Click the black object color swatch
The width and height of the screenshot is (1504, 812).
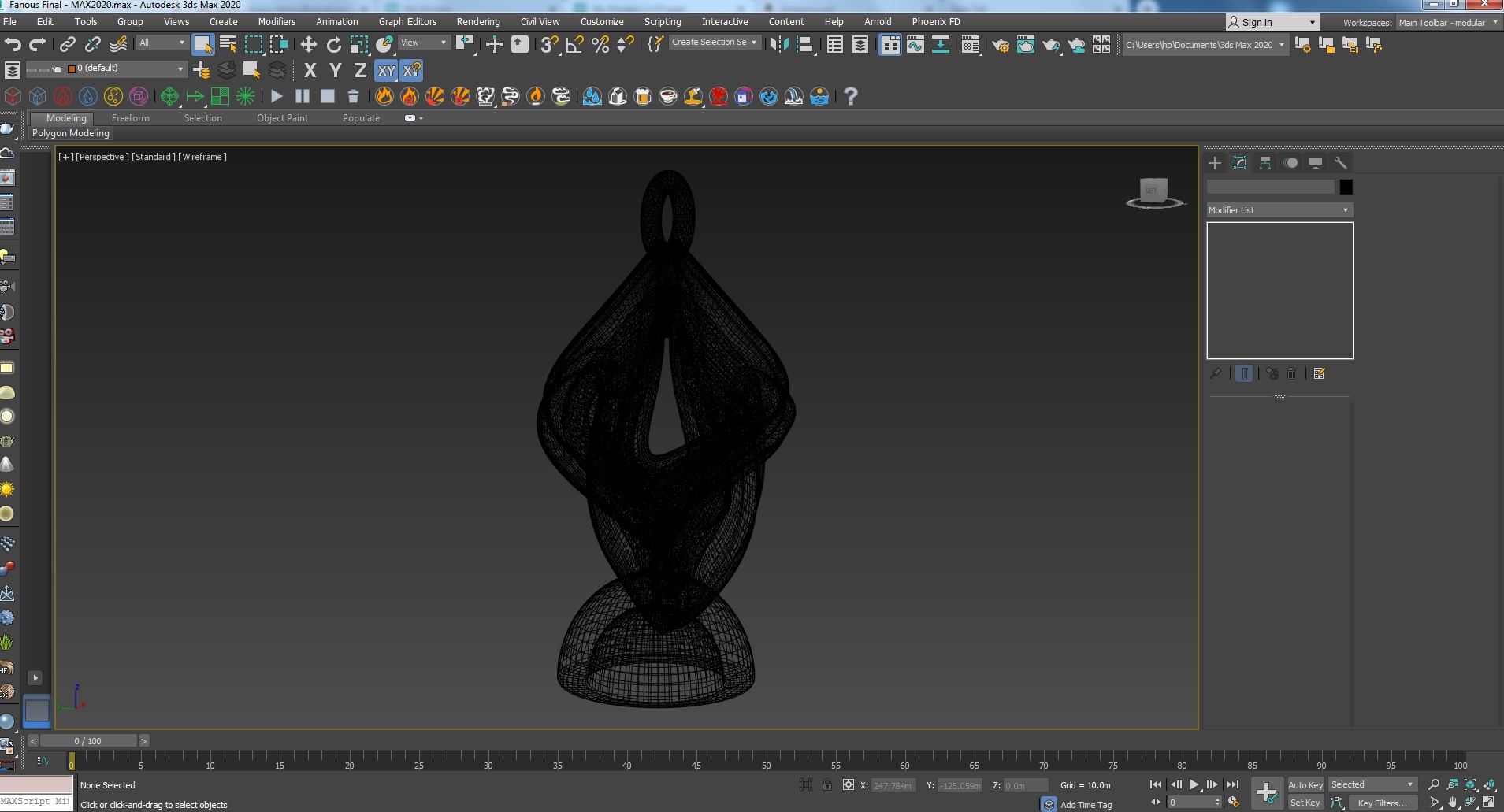pos(1346,187)
